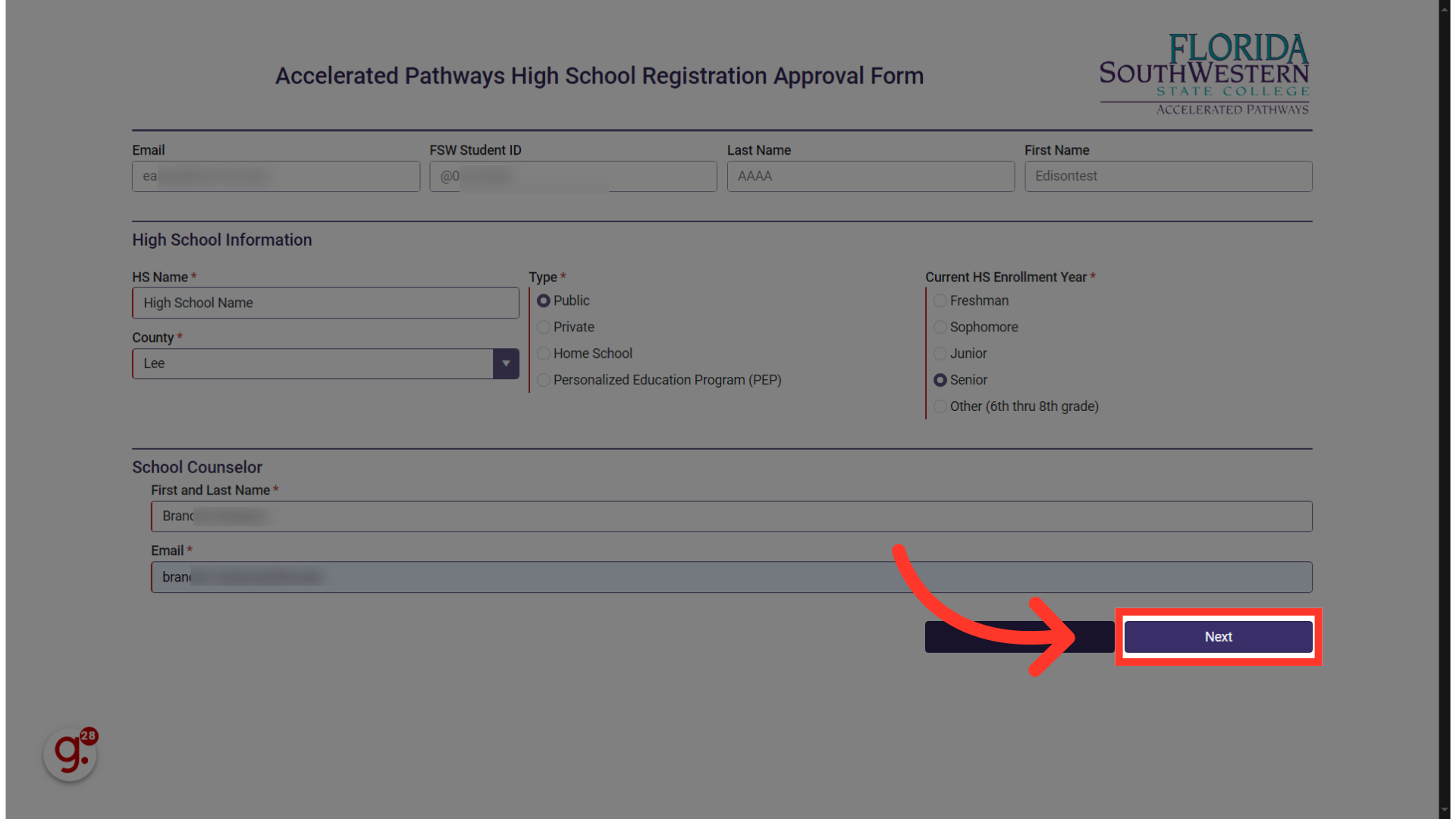Select the Senior enrollment year

940,380
